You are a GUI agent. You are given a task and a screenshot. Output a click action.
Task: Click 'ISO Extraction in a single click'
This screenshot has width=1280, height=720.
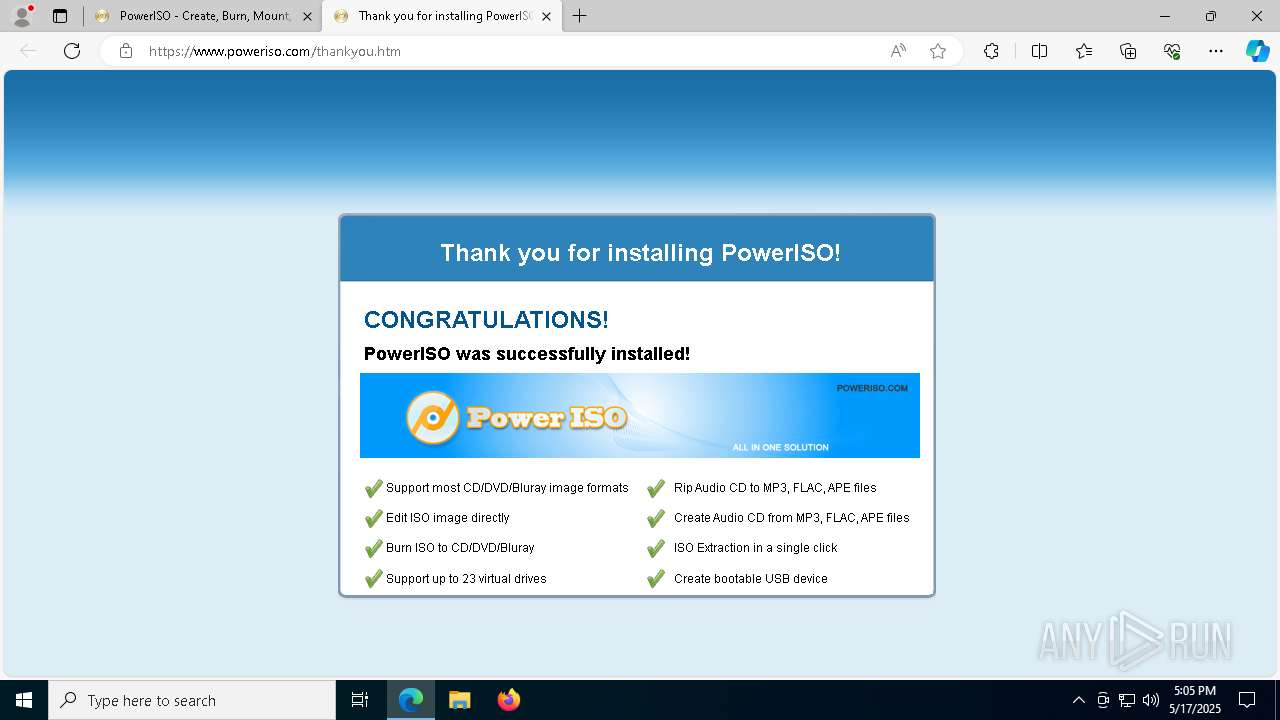pyautogui.click(x=756, y=548)
